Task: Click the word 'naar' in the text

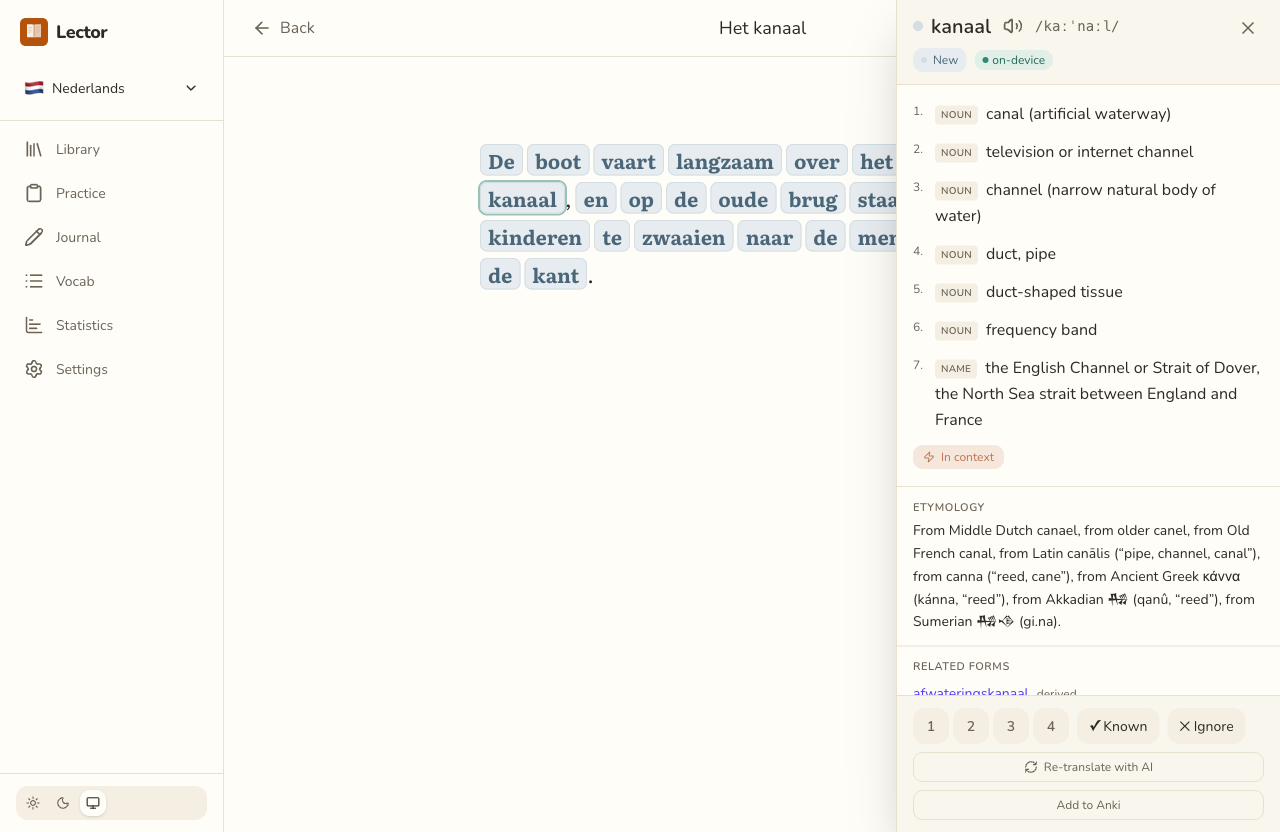Action: (x=769, y=237)
